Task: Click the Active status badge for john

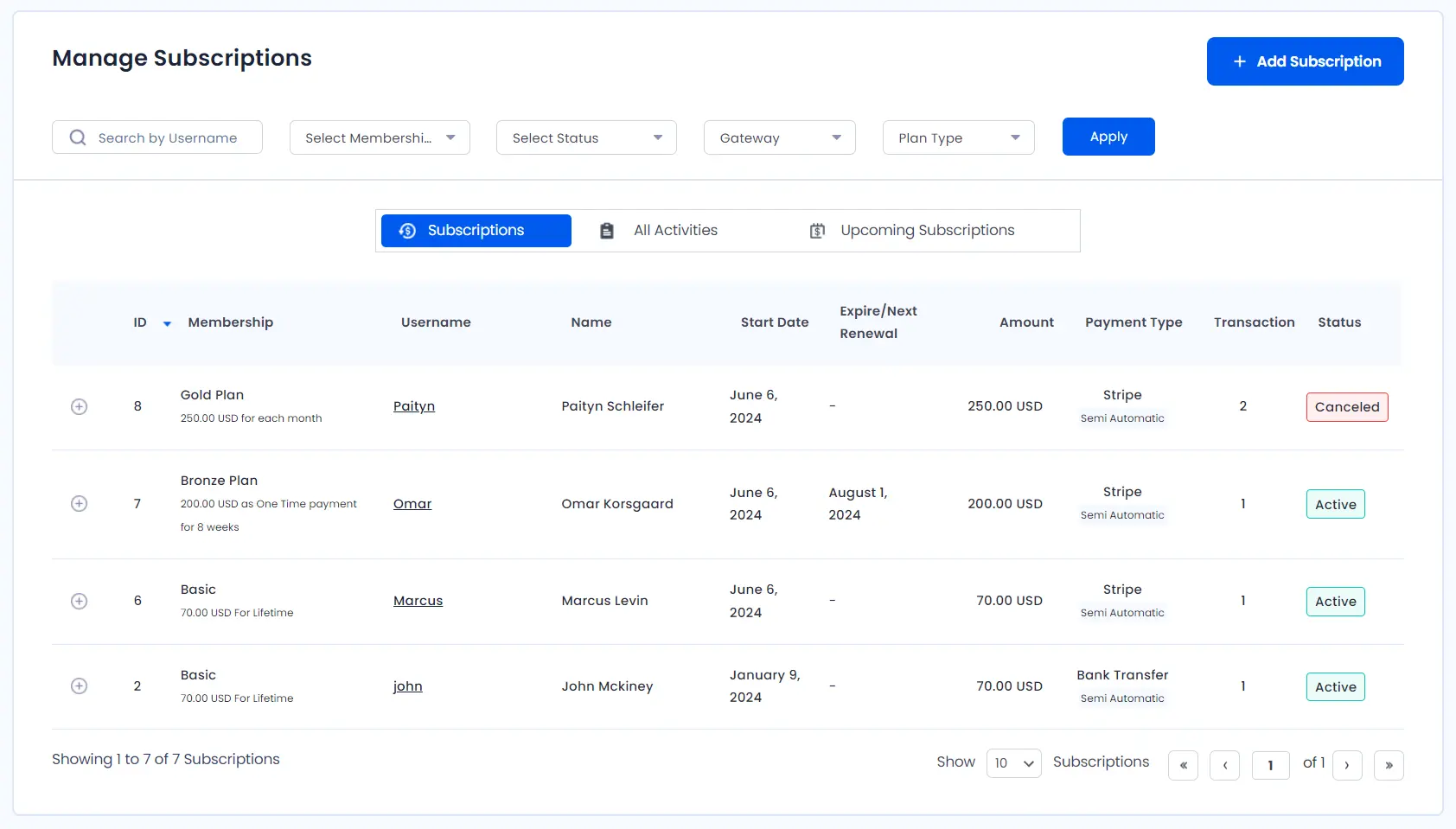Action: click(1336, 687)
